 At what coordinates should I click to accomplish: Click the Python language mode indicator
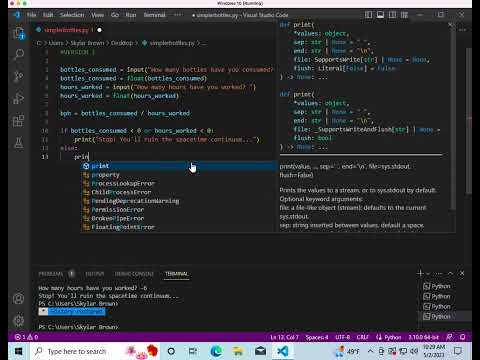(389, 337)
